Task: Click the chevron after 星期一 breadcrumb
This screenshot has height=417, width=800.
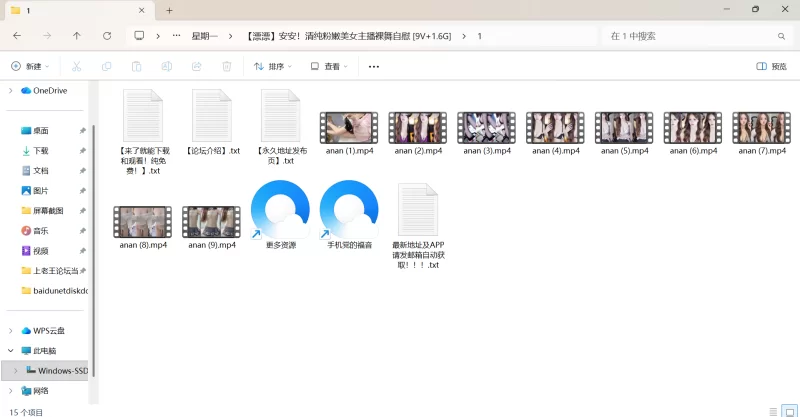Action: coord(231,36)
